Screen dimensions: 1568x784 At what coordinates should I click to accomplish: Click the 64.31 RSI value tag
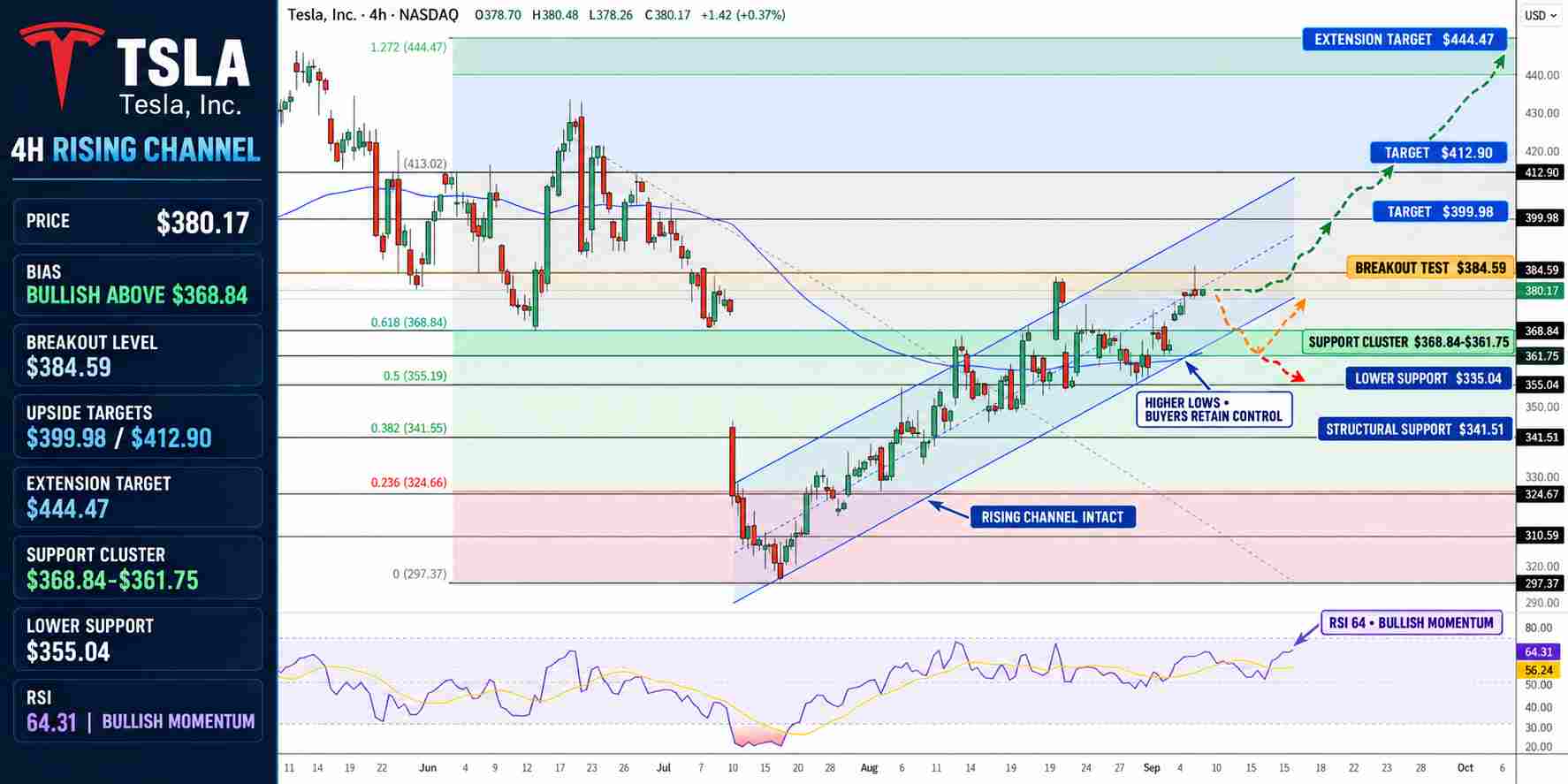tap(1539, 651)
